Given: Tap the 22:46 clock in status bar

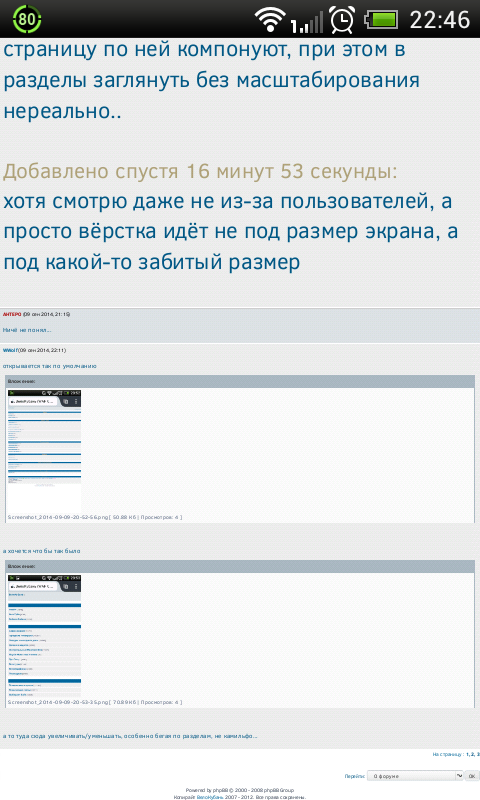Looking at the screenshot, I should 439,20.
